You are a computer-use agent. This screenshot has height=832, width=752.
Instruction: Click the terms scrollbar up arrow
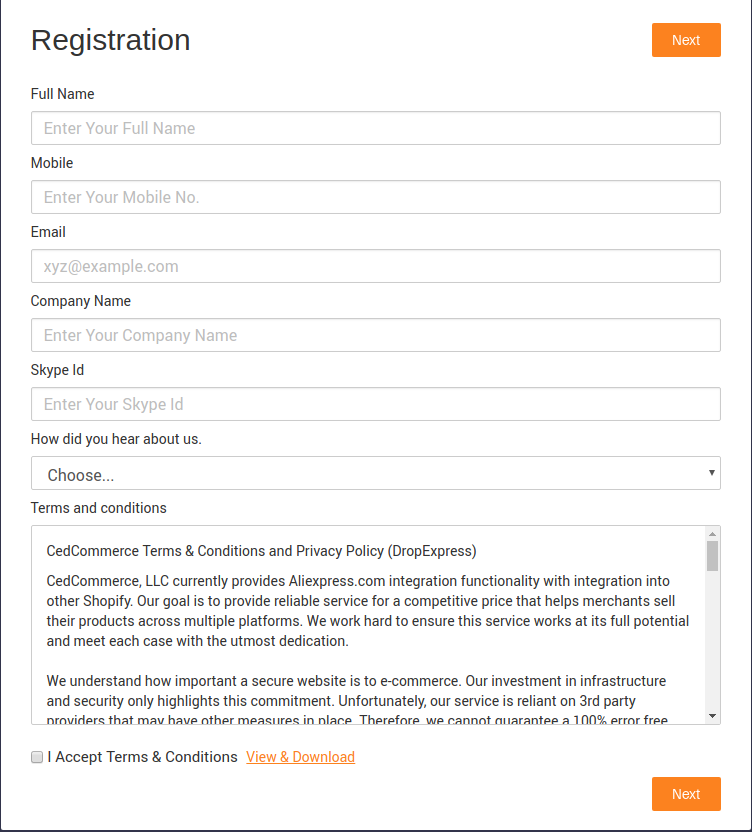712,533
